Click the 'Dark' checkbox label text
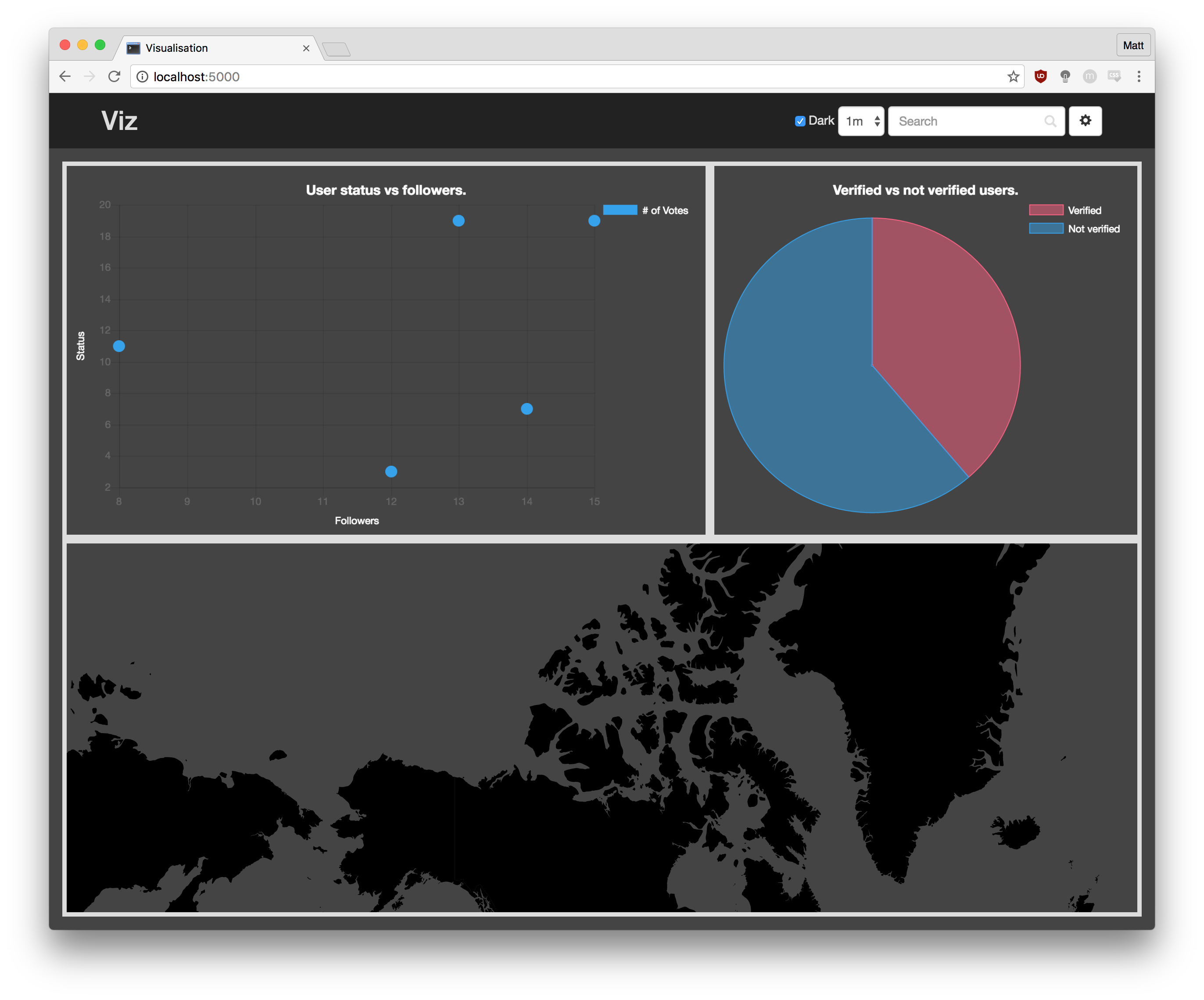The width and height of the screenshot is (1204, 1000). click(821, 120)
